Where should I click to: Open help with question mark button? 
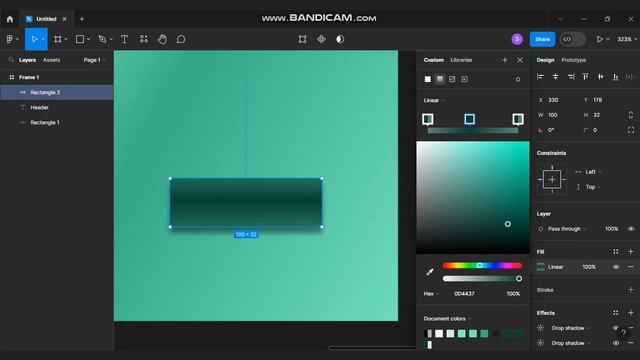[623, 333]
